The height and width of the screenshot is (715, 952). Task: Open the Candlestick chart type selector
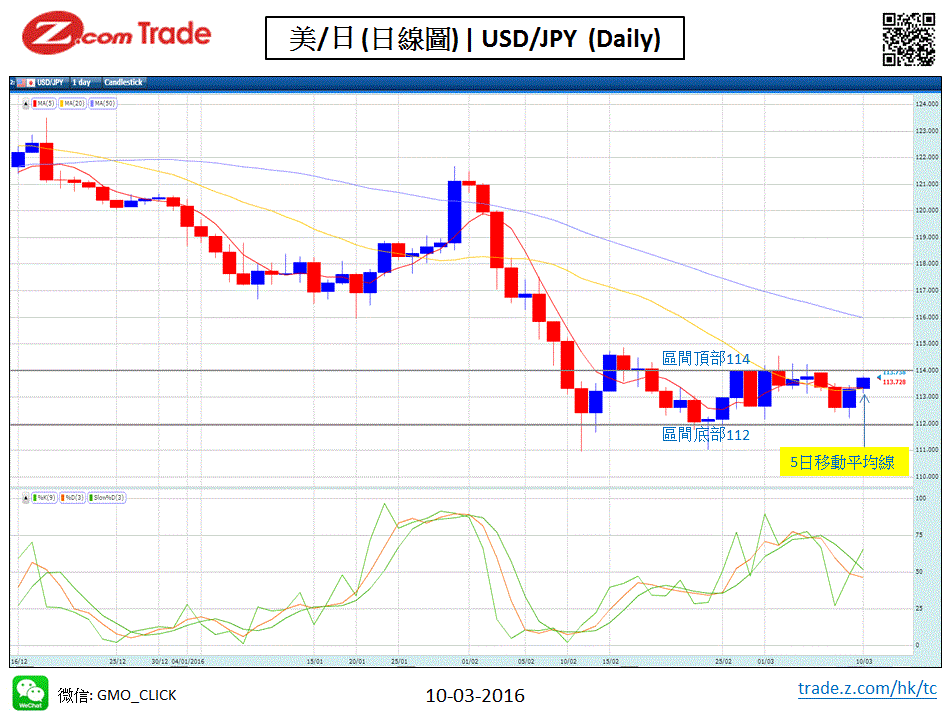pyautogui.click(x=123, y=82)
